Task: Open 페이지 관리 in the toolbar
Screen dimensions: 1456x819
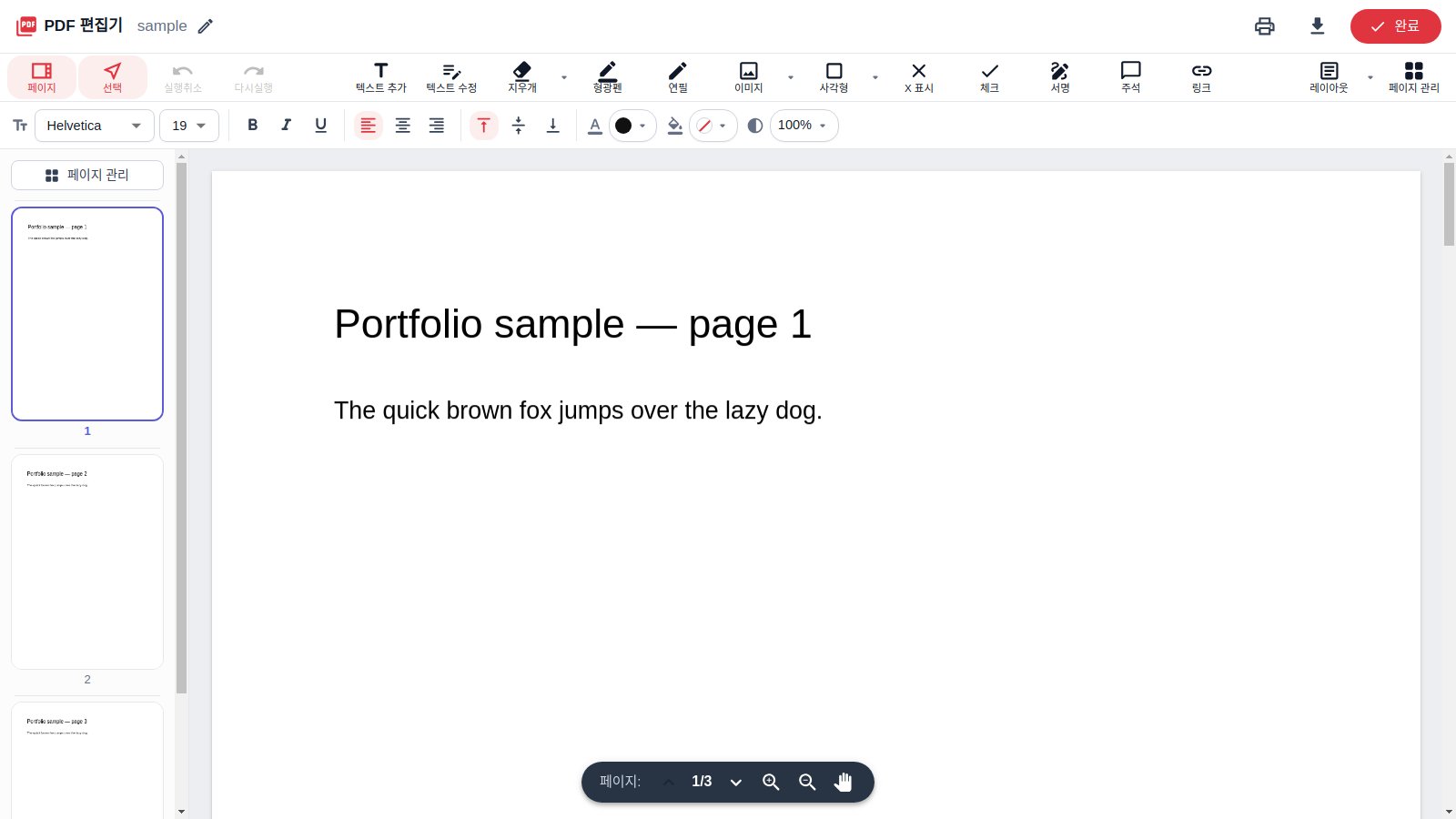Action: 1414,77
